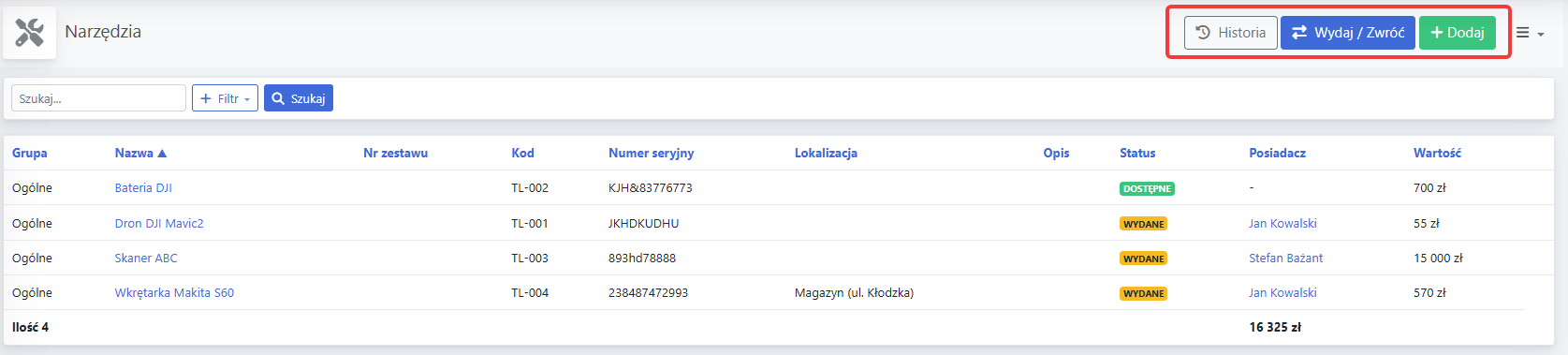Open the Historia button
The image size is (1568, 355).
tap(1230, 33)
